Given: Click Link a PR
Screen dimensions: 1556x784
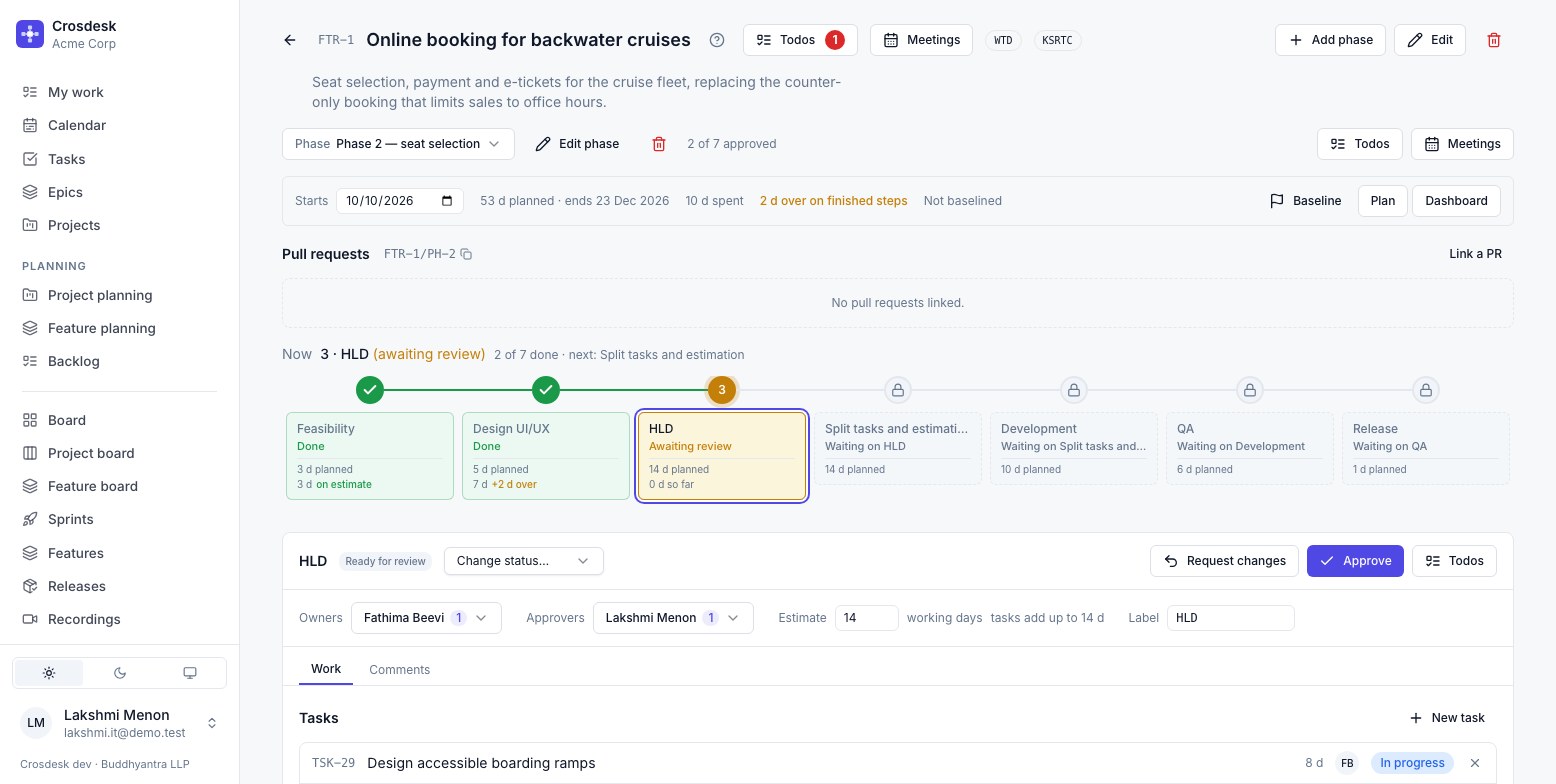Looking at the screenshot, I should tap(1475, 254).
